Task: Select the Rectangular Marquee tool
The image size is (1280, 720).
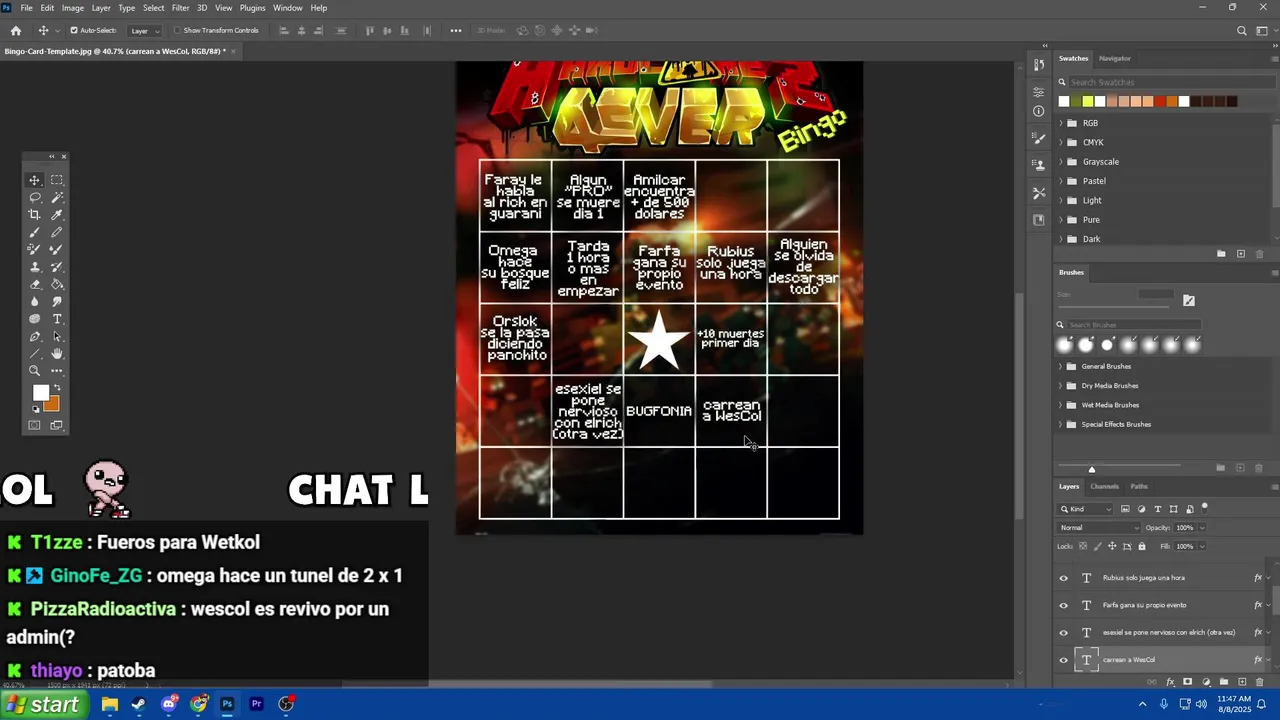Action: [57, 180]
